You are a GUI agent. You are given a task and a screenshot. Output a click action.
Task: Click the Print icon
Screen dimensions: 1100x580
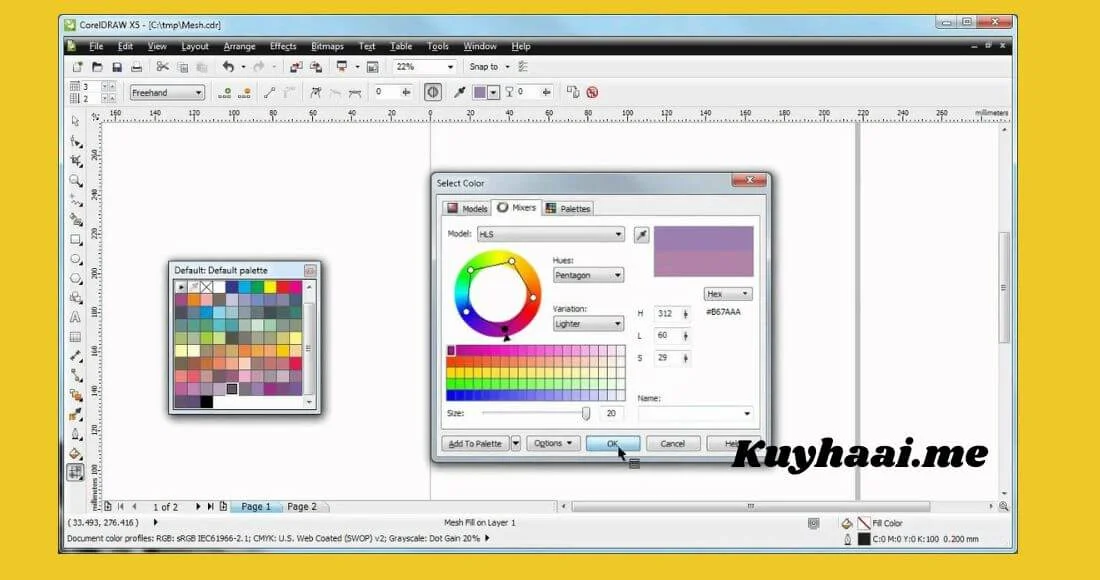tap(137, 67)
